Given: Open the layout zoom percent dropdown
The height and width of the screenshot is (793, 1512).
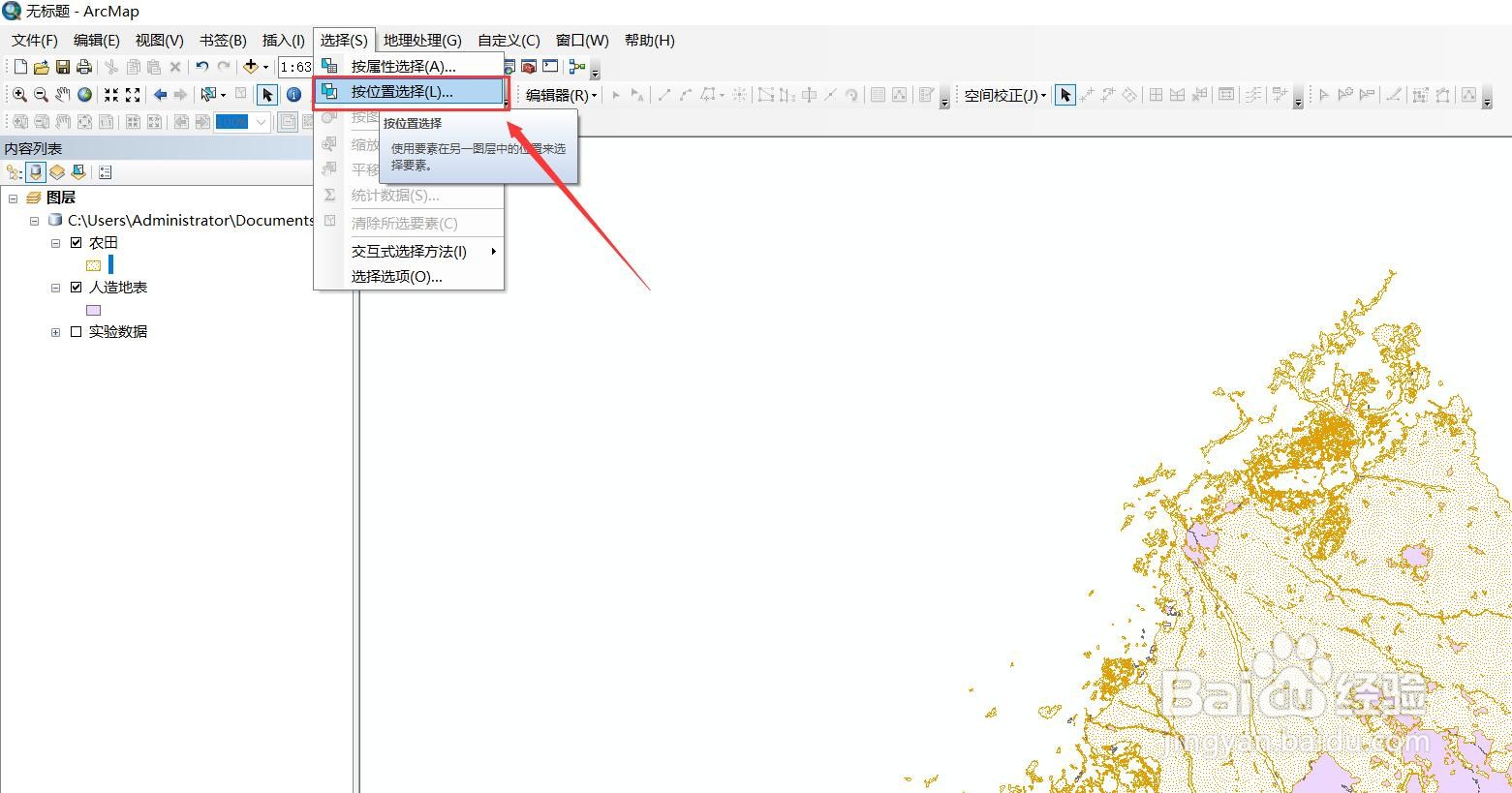Looking at the screenshot, I should tap(261, 122).
